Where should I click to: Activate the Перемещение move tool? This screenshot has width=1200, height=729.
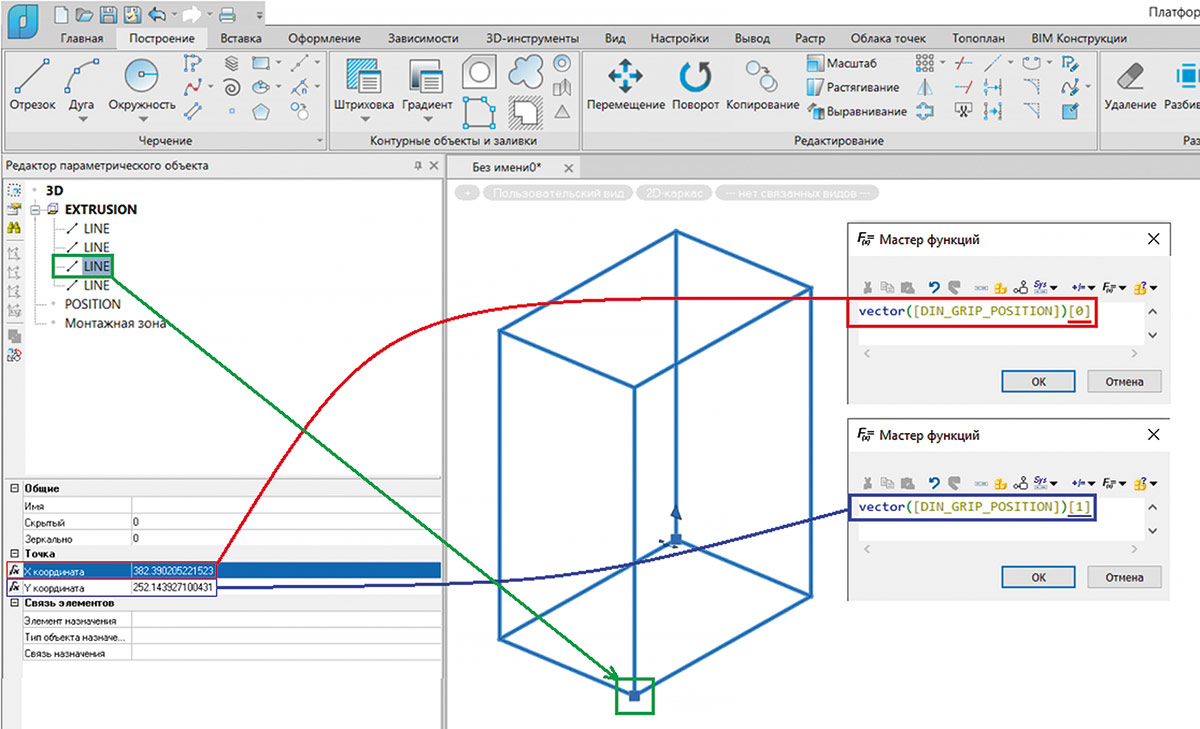tap(626, 84)
